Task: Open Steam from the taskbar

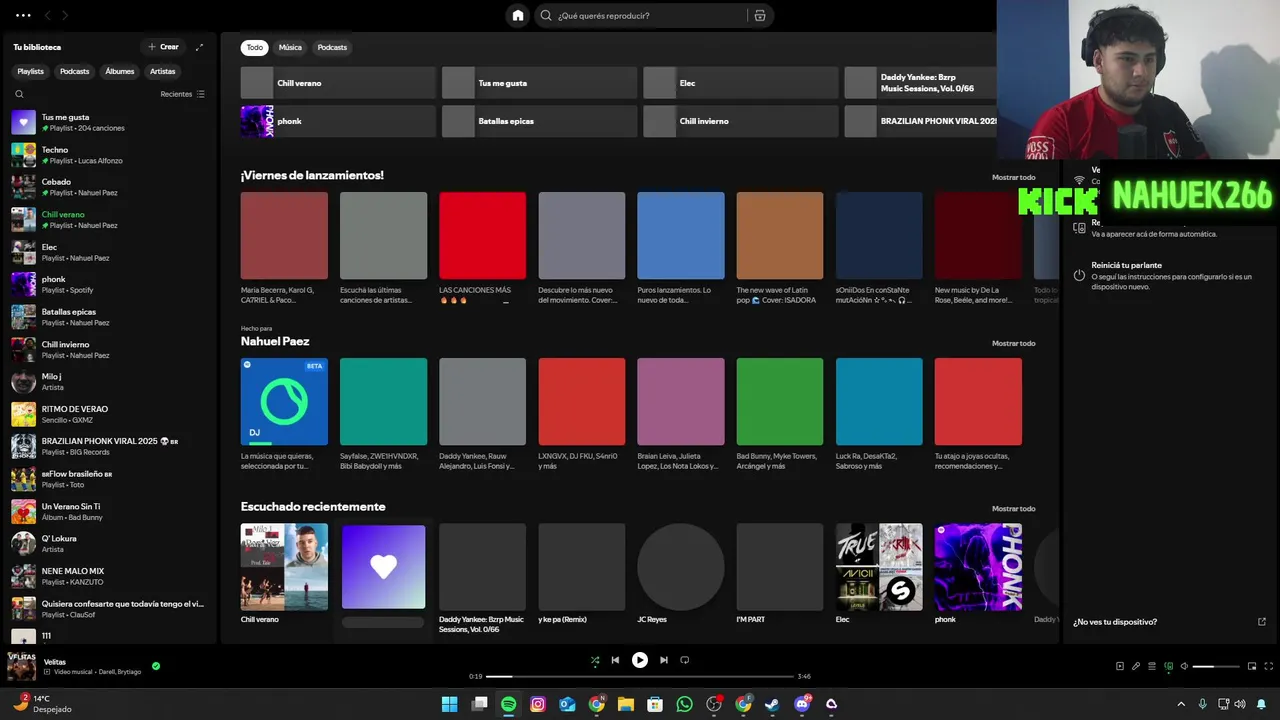Action: [x=772, y=704]
